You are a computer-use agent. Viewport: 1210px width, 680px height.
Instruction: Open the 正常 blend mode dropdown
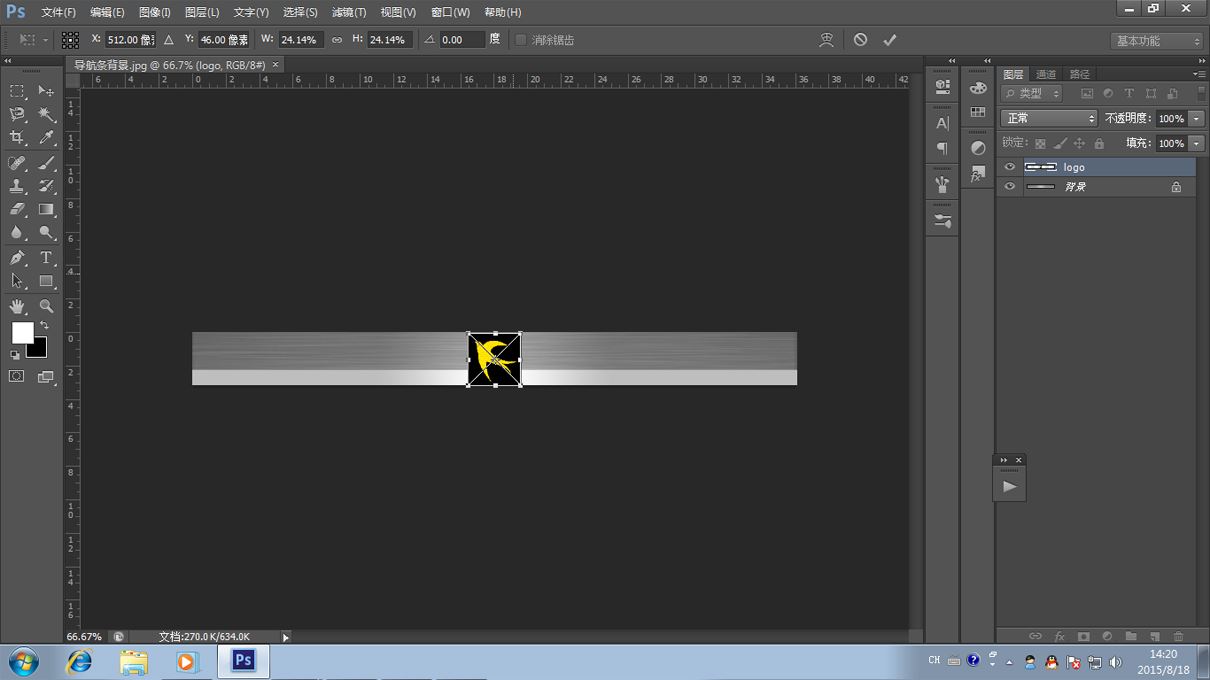(x=1049, y=118)
